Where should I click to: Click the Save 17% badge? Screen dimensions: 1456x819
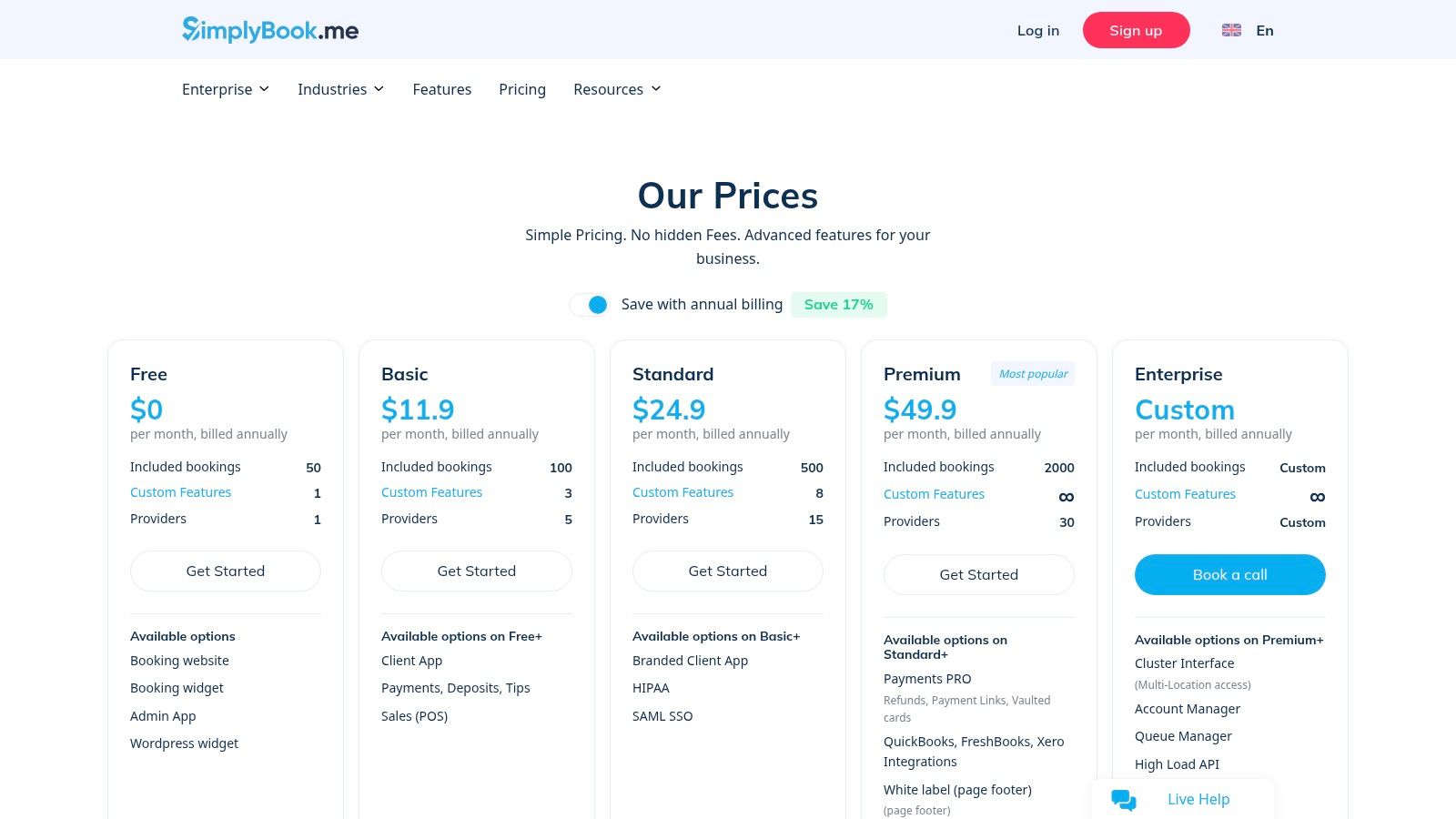point(838,304)
